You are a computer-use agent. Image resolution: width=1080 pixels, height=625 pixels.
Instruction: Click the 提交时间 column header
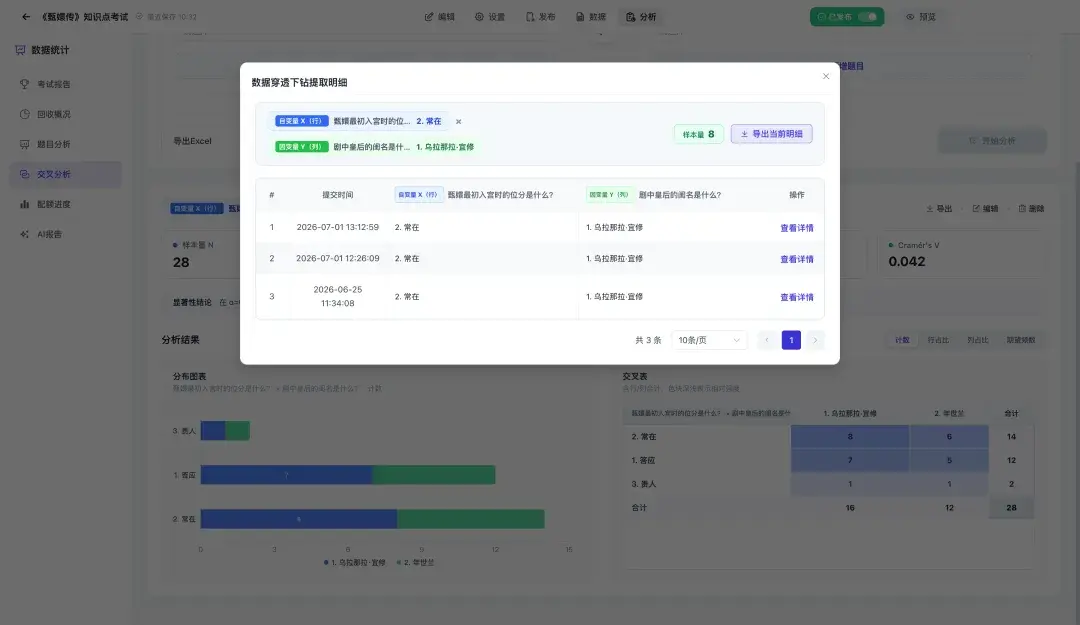tap(338, 195)
